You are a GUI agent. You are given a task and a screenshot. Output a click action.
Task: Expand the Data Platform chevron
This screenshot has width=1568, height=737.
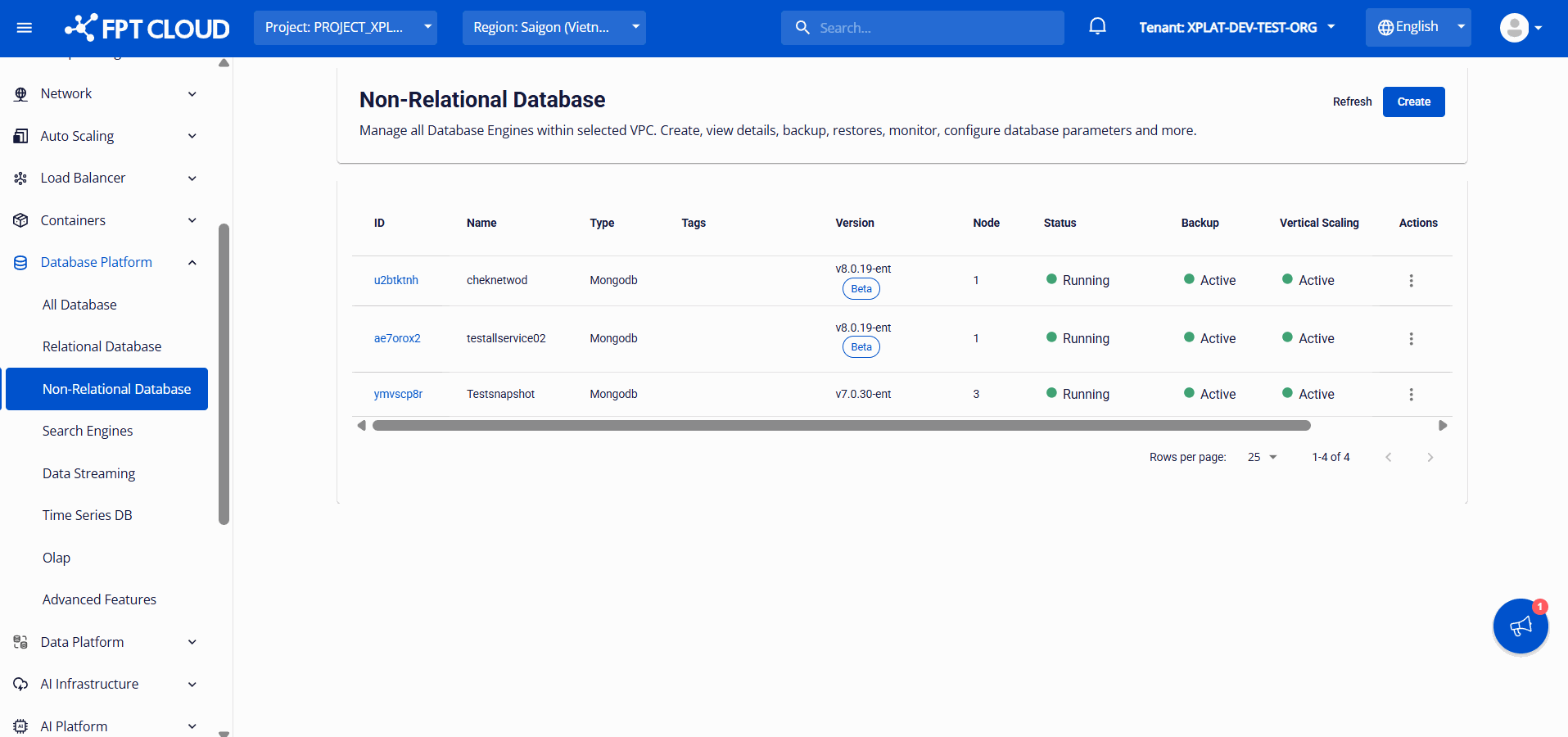click(192, 642)
